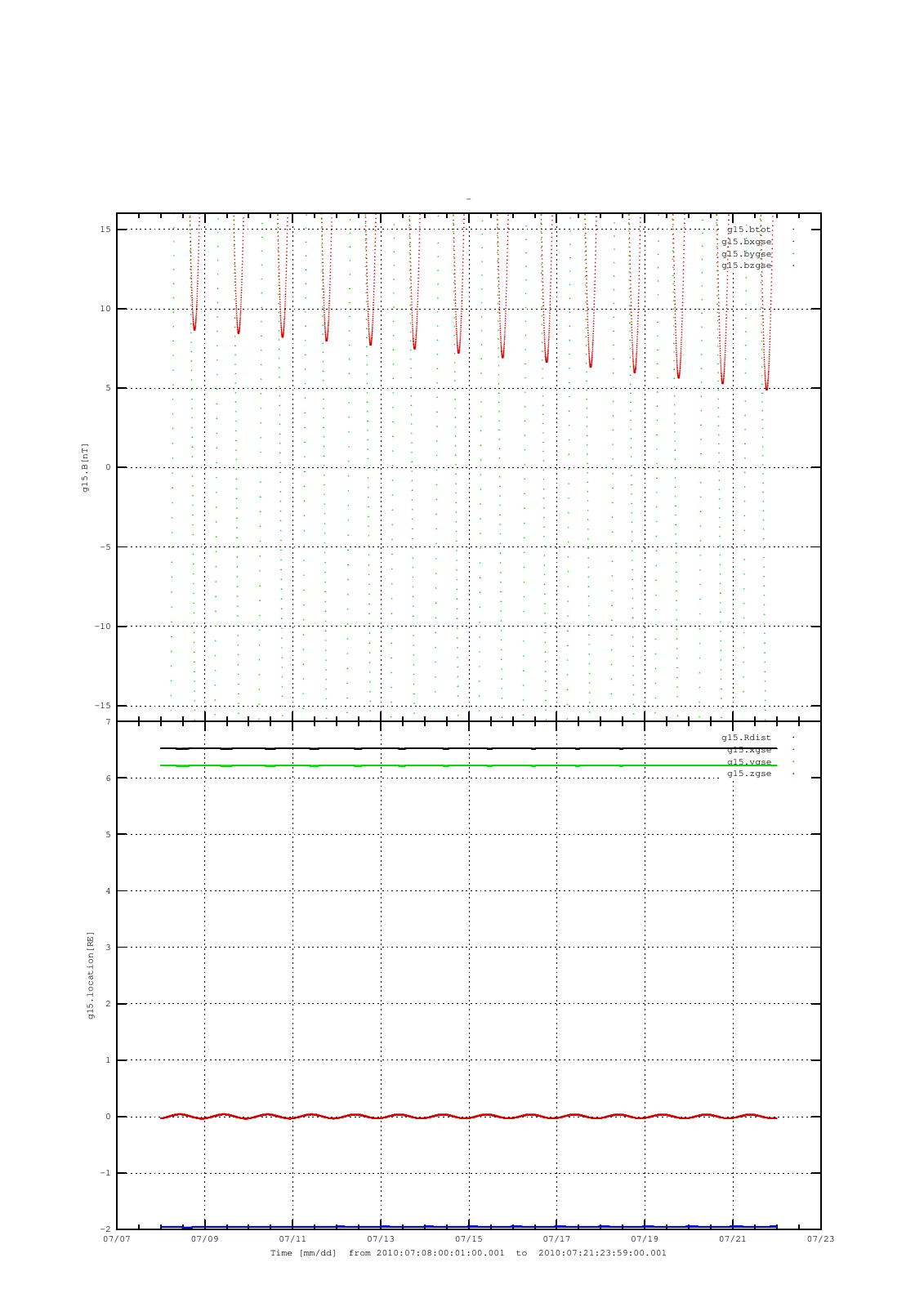Click the 07/15 x-axis tick label
This screenshot has width=924, height=1307.
[x=469, y=1239]
